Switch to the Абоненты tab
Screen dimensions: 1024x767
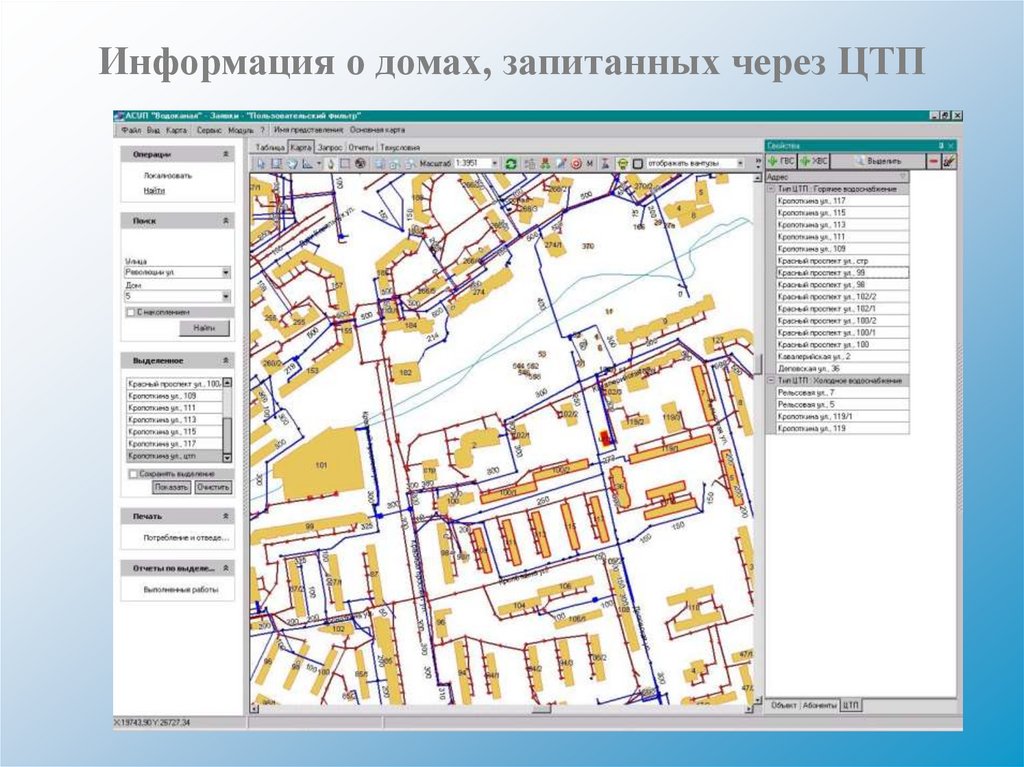tap(819, 705)
